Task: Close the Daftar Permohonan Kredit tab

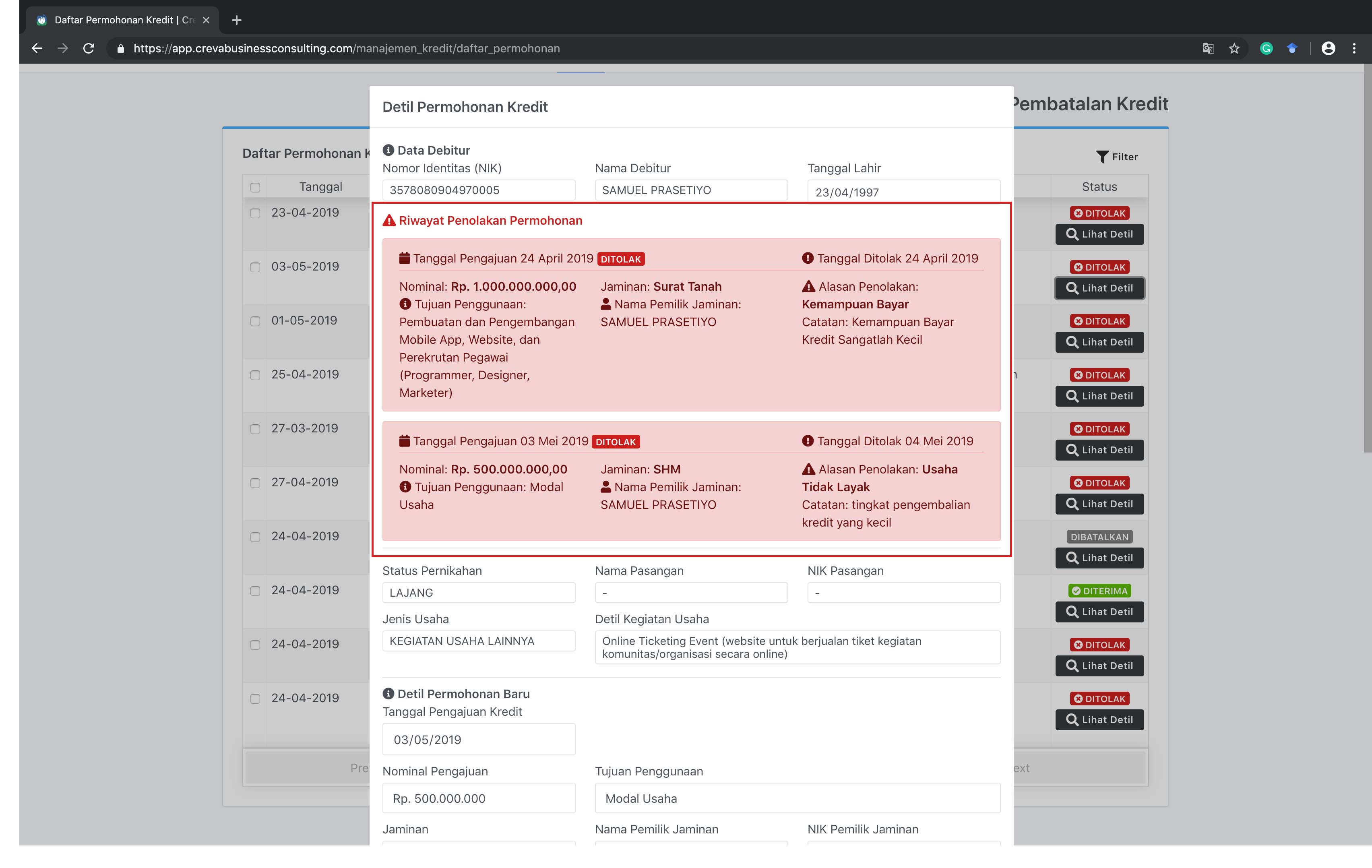Action: coord(206,20)
